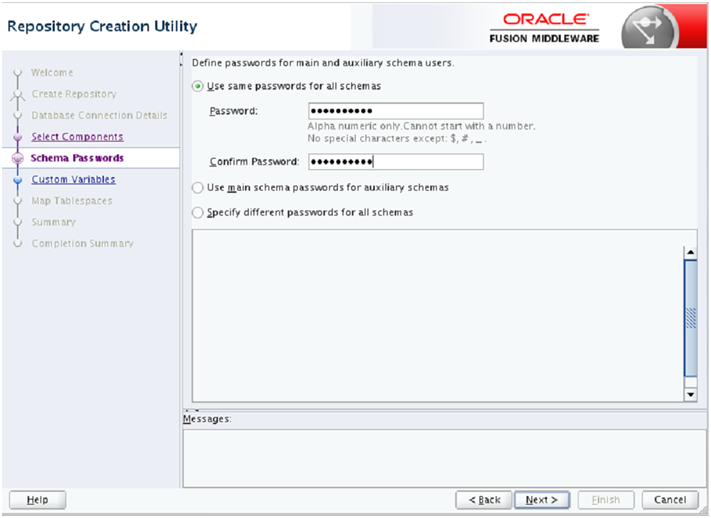The width and height of the screenshot is (711, 518).
Task: Click the Completion Summary step label
Action: tap(83, 243)
